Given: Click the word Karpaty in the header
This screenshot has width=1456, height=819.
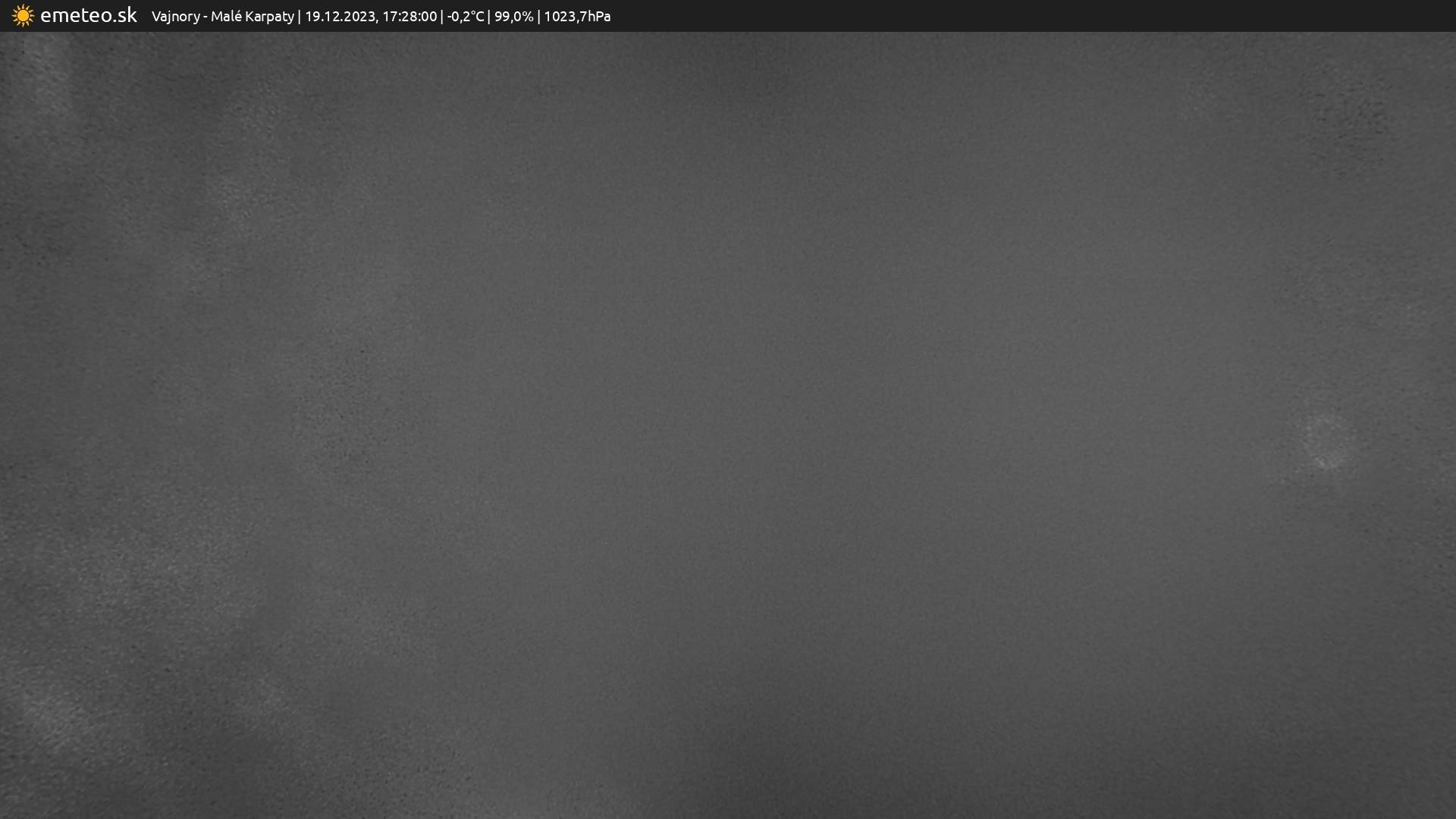Looking at the screenshot, I should click(x=271, y=17).
